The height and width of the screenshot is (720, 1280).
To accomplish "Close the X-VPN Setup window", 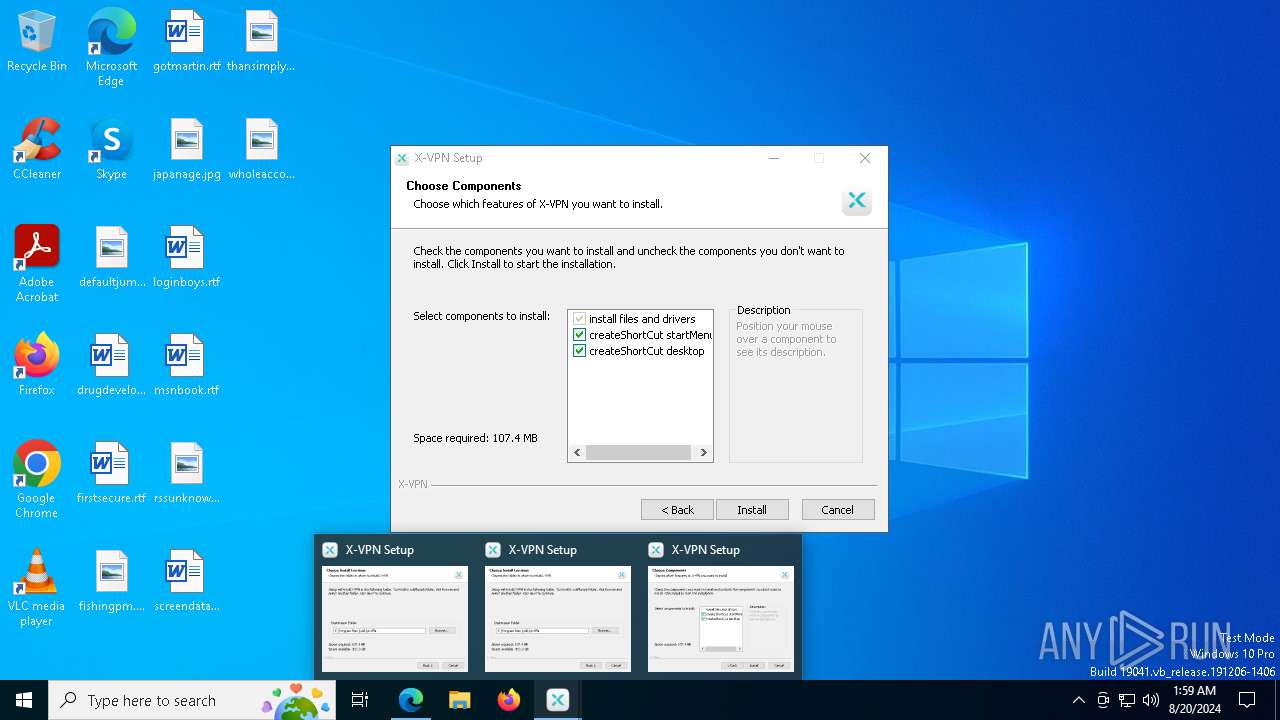I will click(x=865, y=158).
